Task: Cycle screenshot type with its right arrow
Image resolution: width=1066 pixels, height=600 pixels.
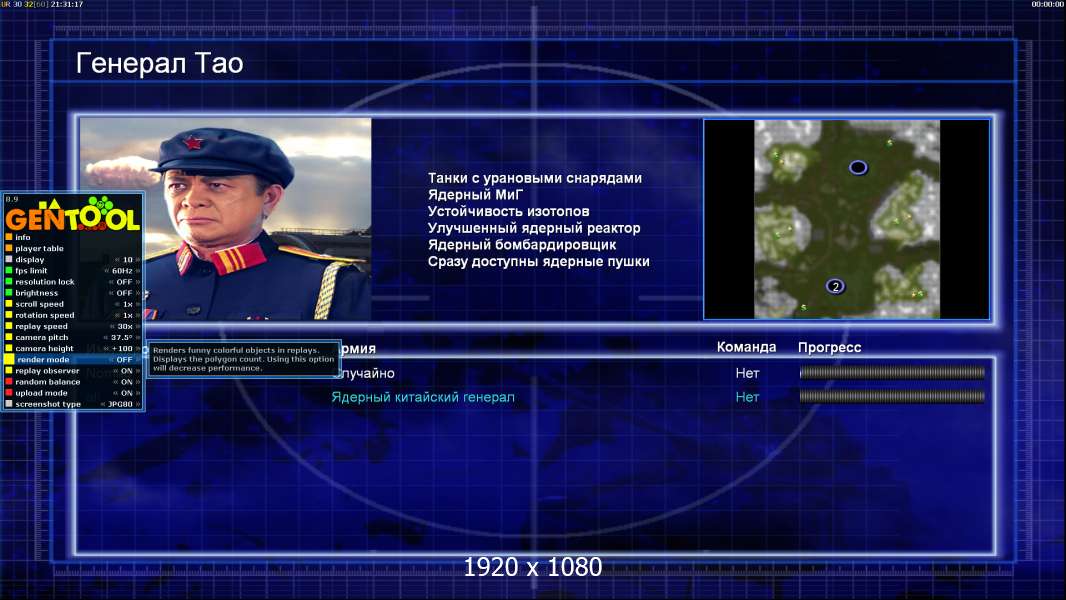Action: (138, 404)
